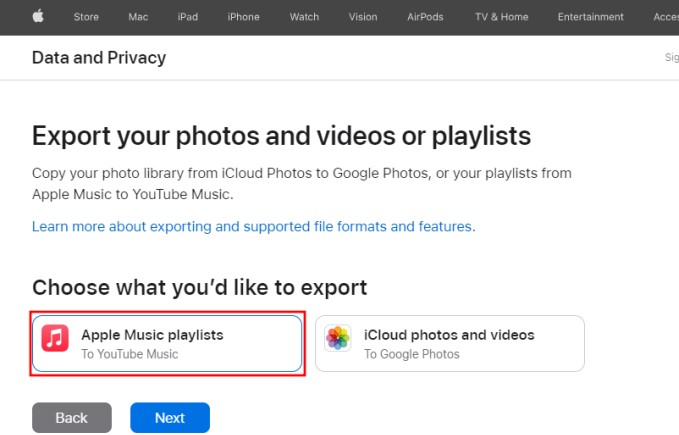This screenshot has height=435, width=679.
Task: Select Apple Music playlists export option
Action: [x=167, y=344]
